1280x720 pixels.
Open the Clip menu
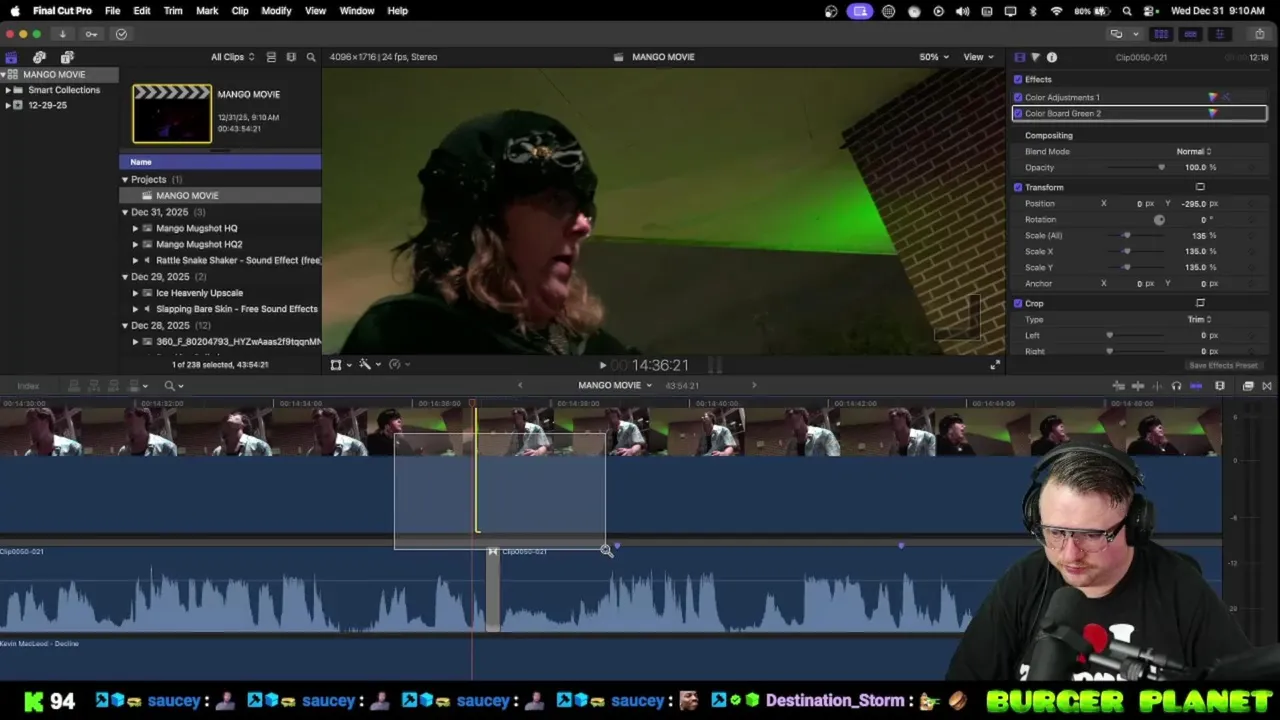point(240,11)
